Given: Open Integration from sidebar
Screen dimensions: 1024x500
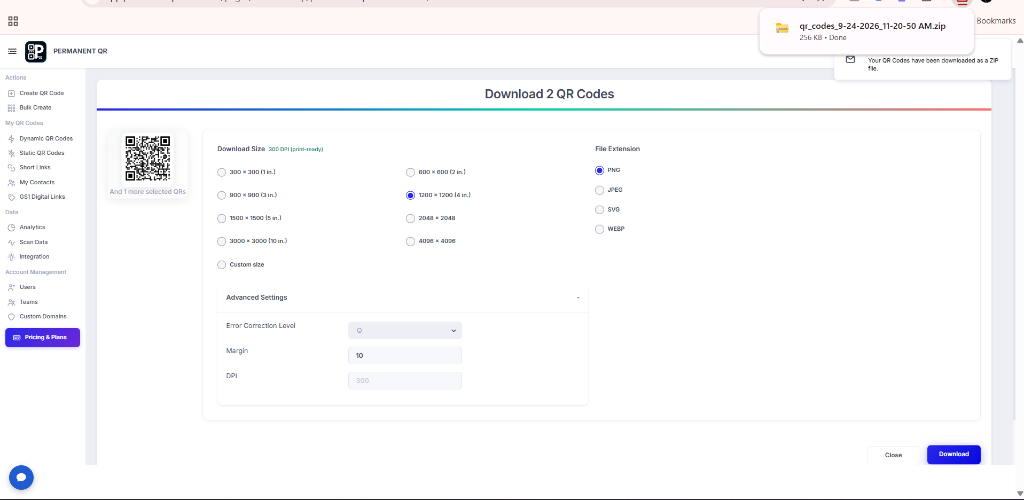Looking at the screenshot, I should (x=35, y=257).
